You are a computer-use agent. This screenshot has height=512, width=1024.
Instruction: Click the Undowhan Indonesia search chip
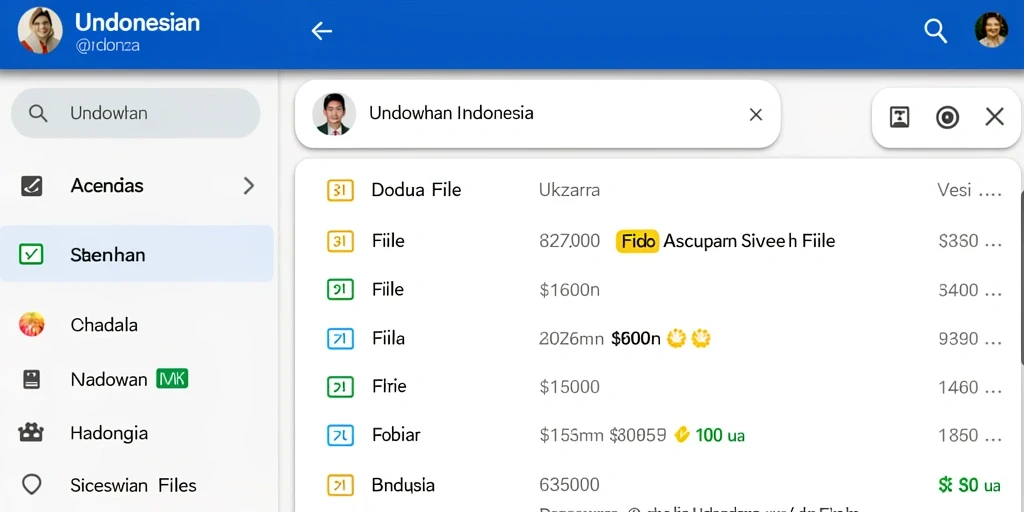coord(537,114)
